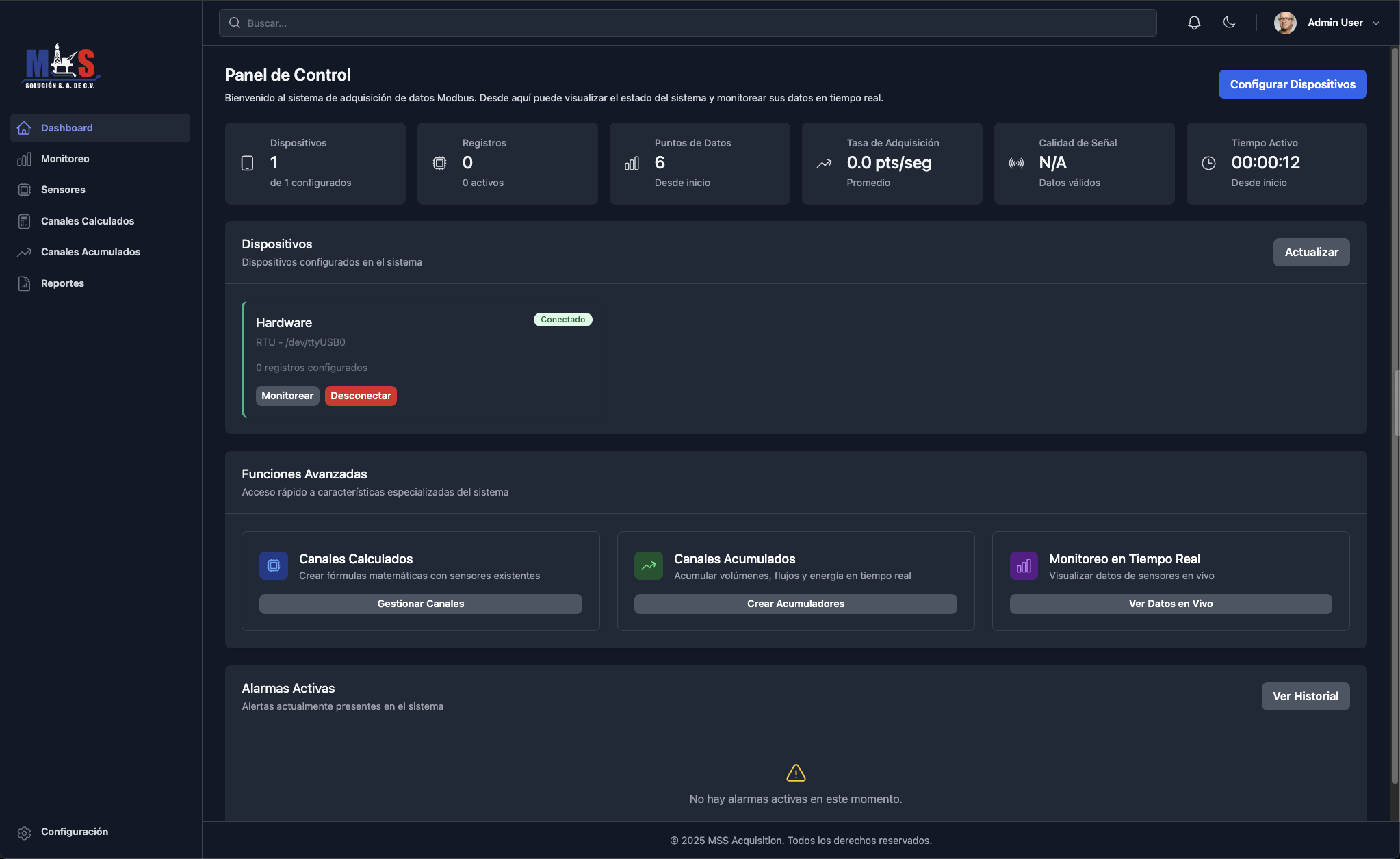
Task: Expand the Admin User dropdown chevron
Action: tap(1376, 23)
